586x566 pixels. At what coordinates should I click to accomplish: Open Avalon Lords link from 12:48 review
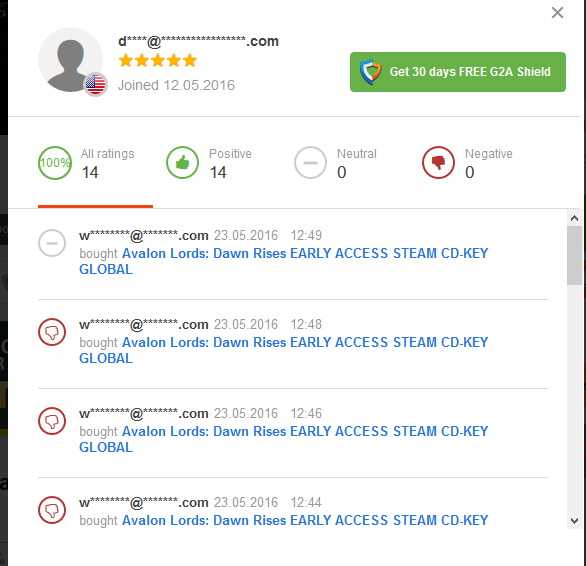tap(284, 350)
